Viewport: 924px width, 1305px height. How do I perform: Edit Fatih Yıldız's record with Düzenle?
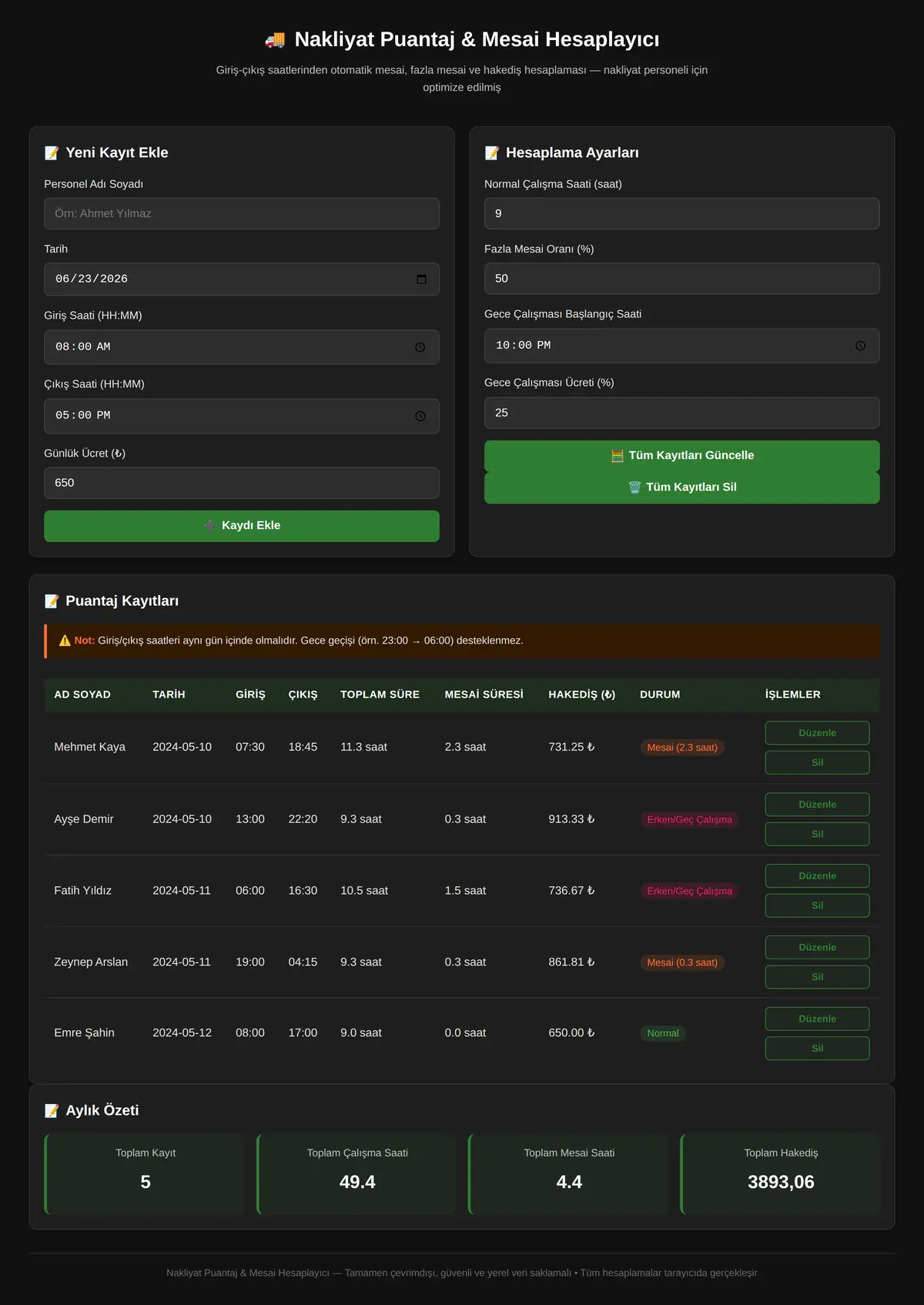click(818, 876)
